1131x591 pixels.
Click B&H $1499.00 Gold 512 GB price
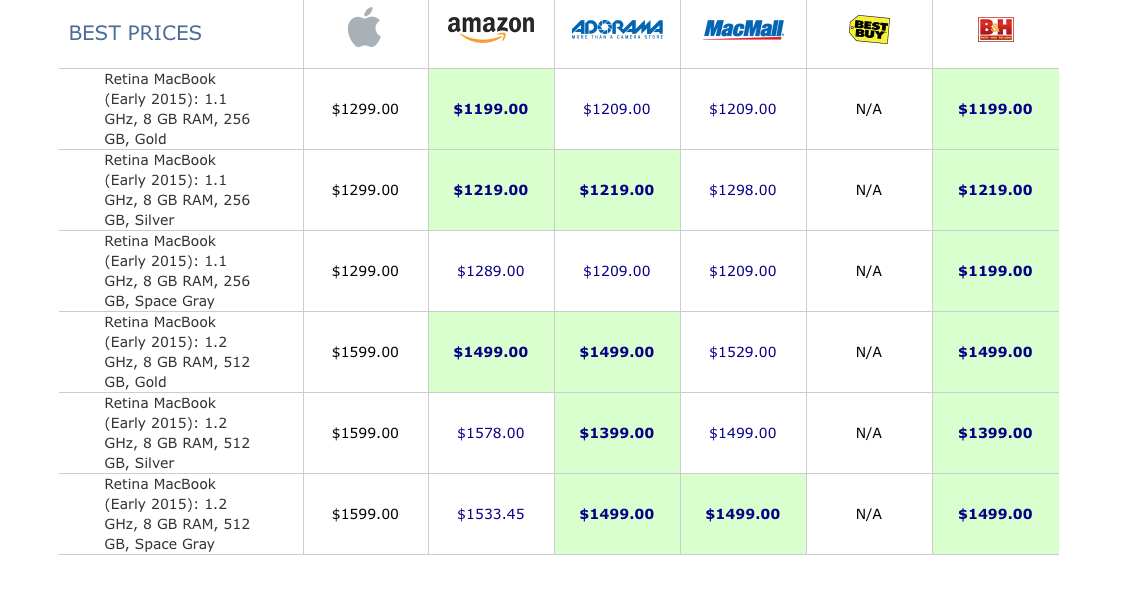[x=995, y=352]
